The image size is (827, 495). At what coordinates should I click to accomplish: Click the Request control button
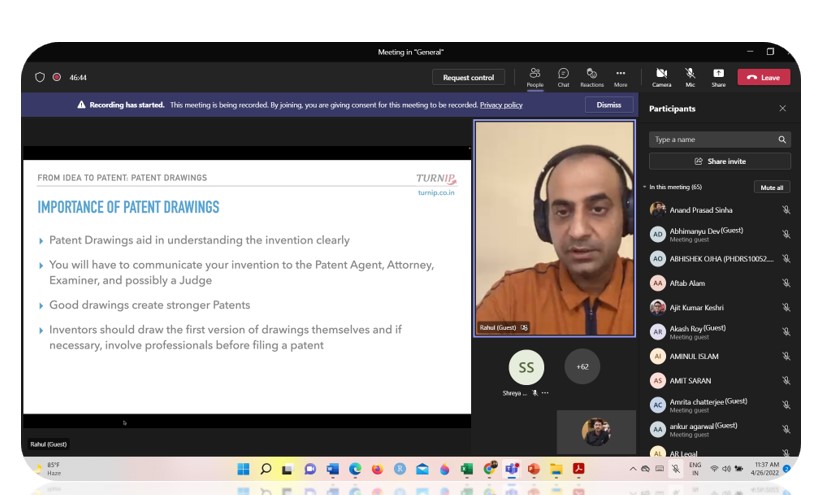pyautogui.click(x=468, y=77)
